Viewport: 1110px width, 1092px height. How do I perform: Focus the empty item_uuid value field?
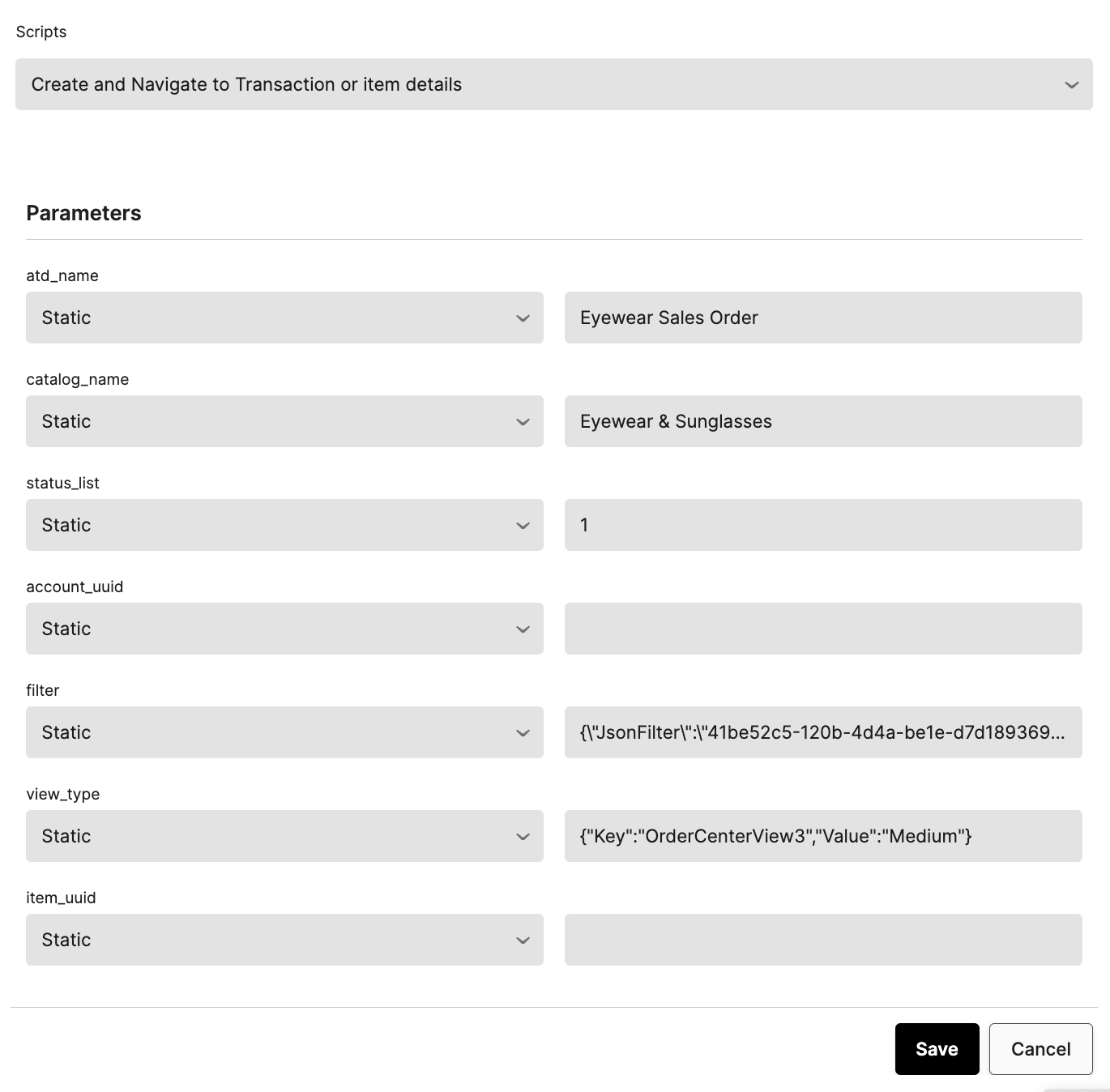coord(823,940)
